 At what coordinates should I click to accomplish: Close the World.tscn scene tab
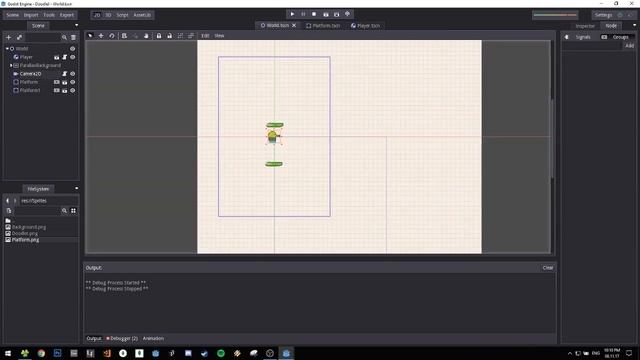pos(294,25)
